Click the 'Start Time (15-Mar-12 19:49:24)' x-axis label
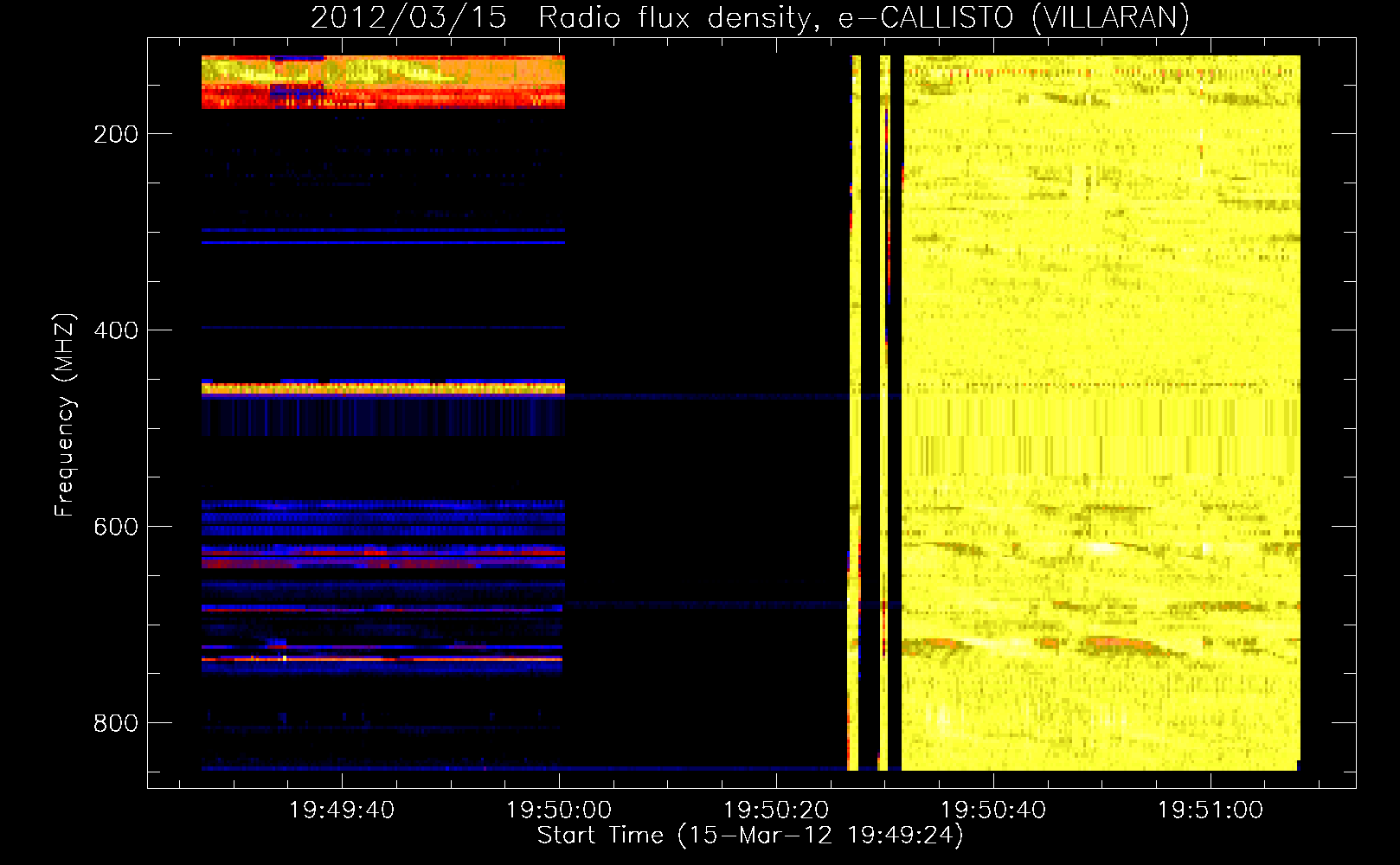The width and height of the screenshot is (1400, 865). pyautogui.click(x=750, y=836)
